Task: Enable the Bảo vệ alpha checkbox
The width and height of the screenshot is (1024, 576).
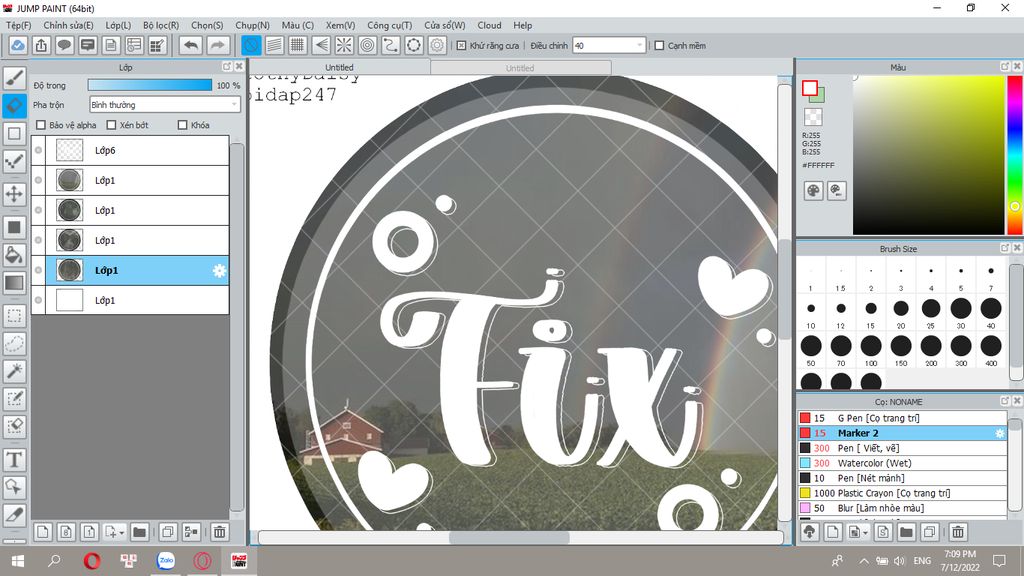Action: tap(41, 125)
